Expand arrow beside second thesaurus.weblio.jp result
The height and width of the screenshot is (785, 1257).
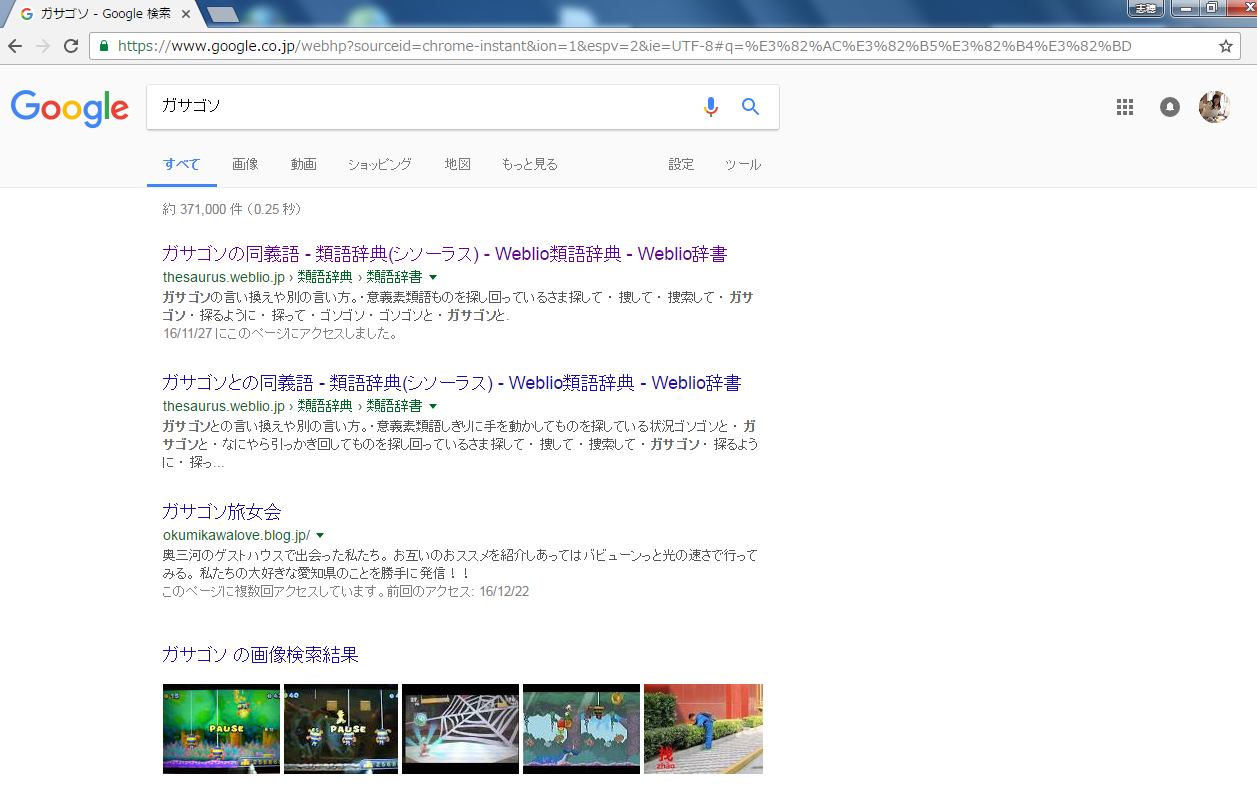(x=433, y=406)
